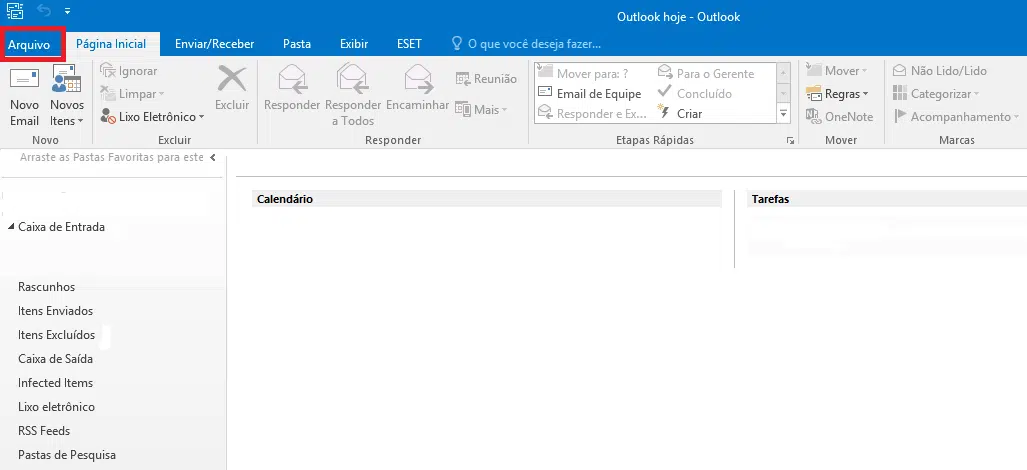The width and height of the screenshot is (1027, 470).
Task: Open the Lixo Eletrônico dropdown
Action: [153, 117]
